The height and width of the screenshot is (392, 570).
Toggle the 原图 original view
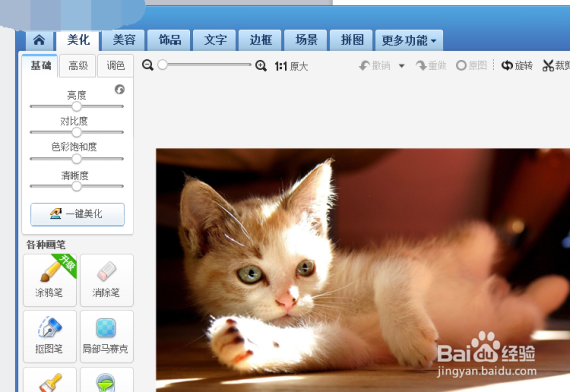tap(471, 66)
